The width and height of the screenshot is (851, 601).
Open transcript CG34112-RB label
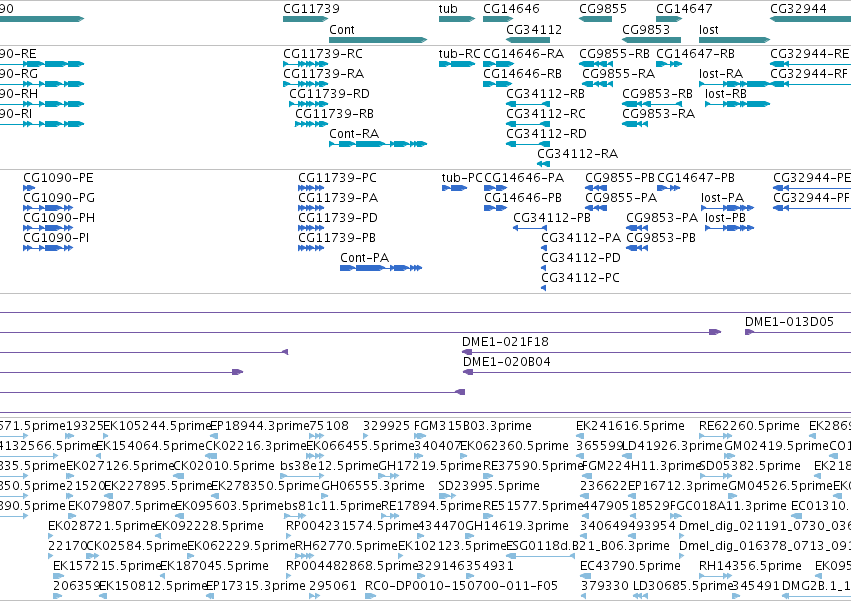point(545,94)
